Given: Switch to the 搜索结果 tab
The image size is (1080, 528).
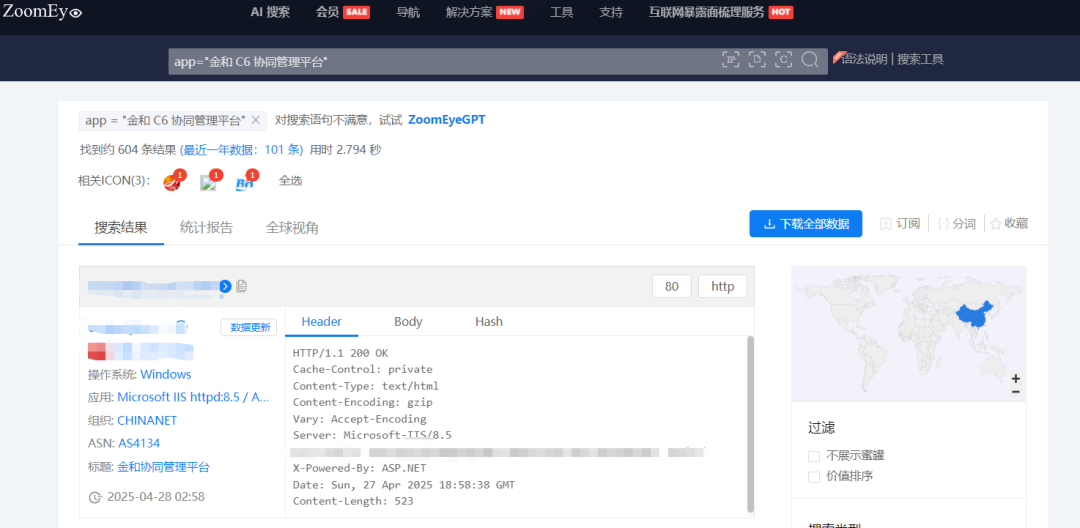Looking at the screenshot, I should tap(121, 227).
